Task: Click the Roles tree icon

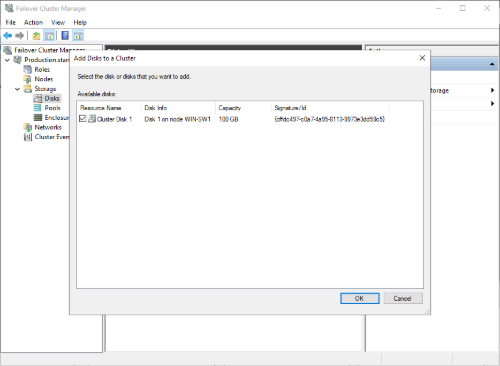Action: 28,69
